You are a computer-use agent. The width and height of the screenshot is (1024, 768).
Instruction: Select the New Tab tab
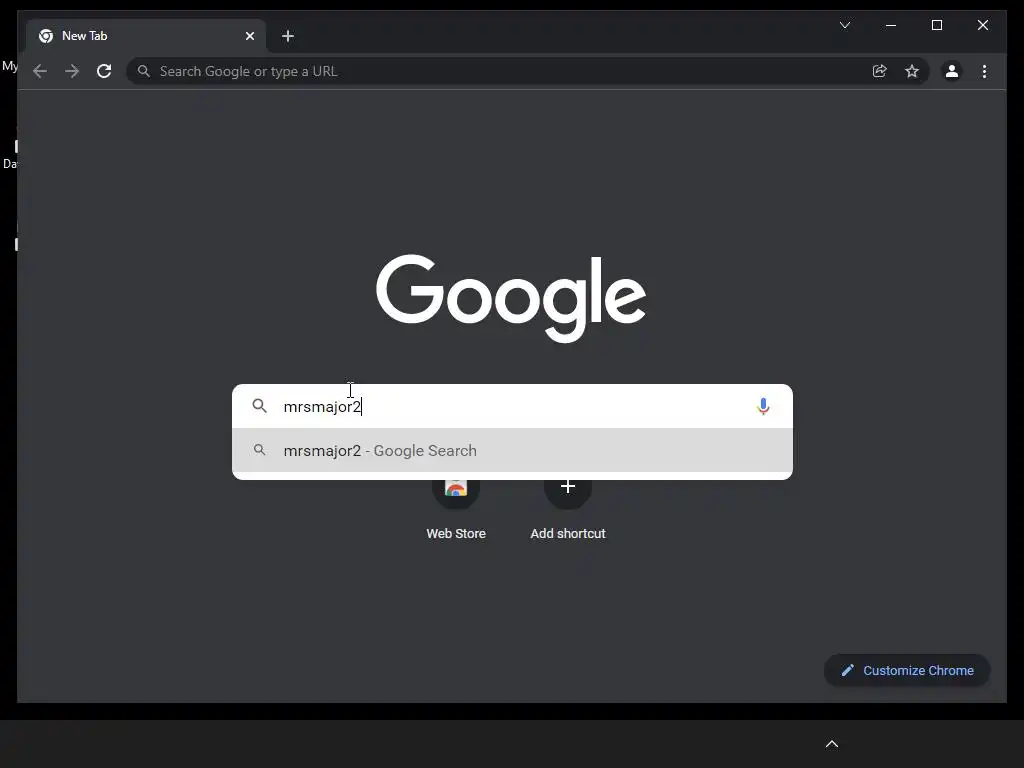[x=146, y=36]
